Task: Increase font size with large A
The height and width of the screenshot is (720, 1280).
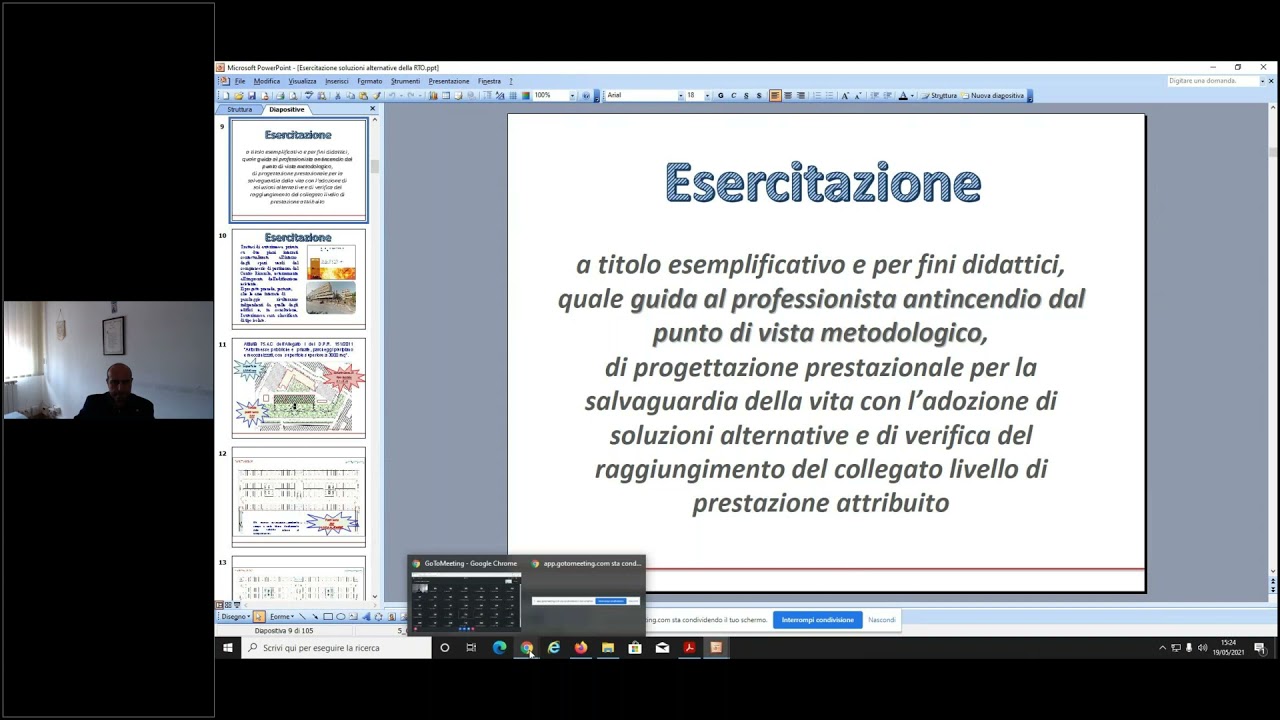Action: tap(845, 95)
